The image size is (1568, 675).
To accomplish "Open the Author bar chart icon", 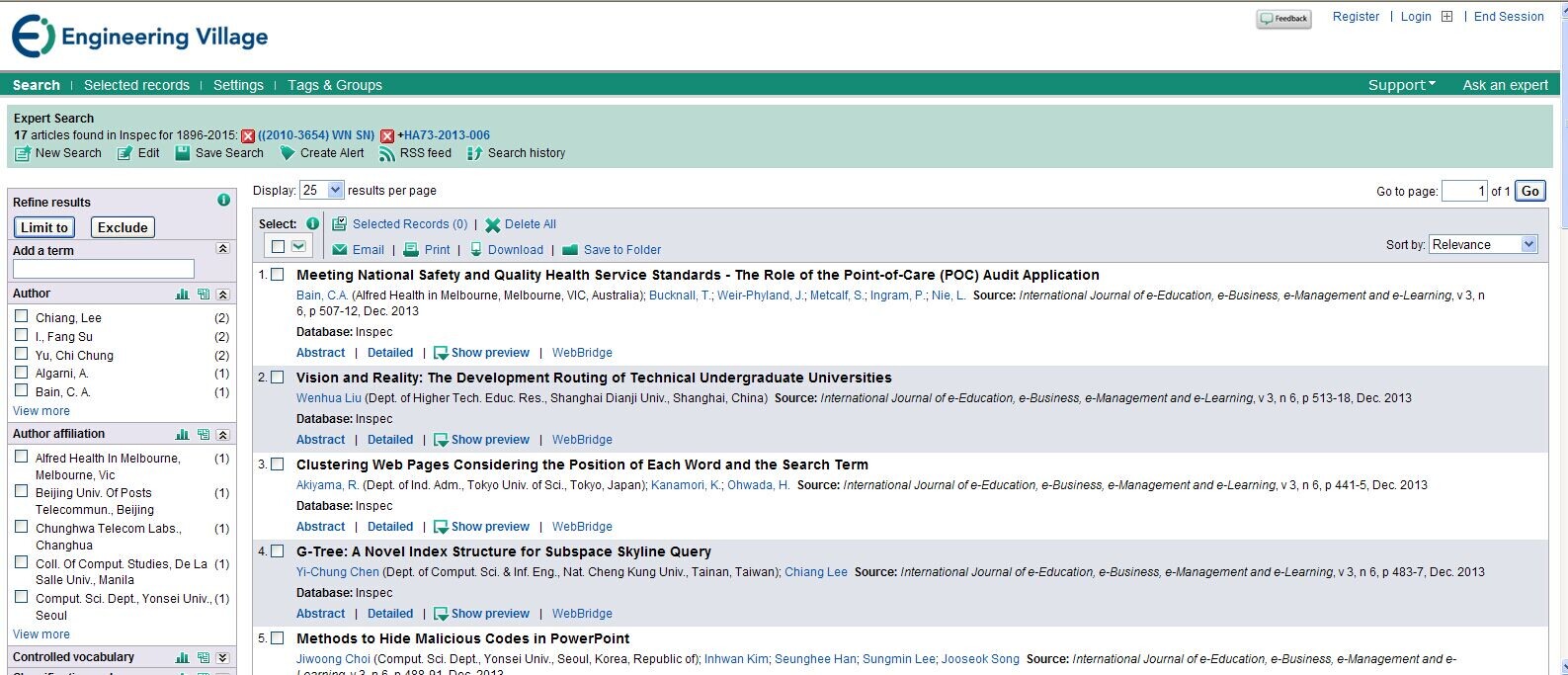I will (182, 295).
